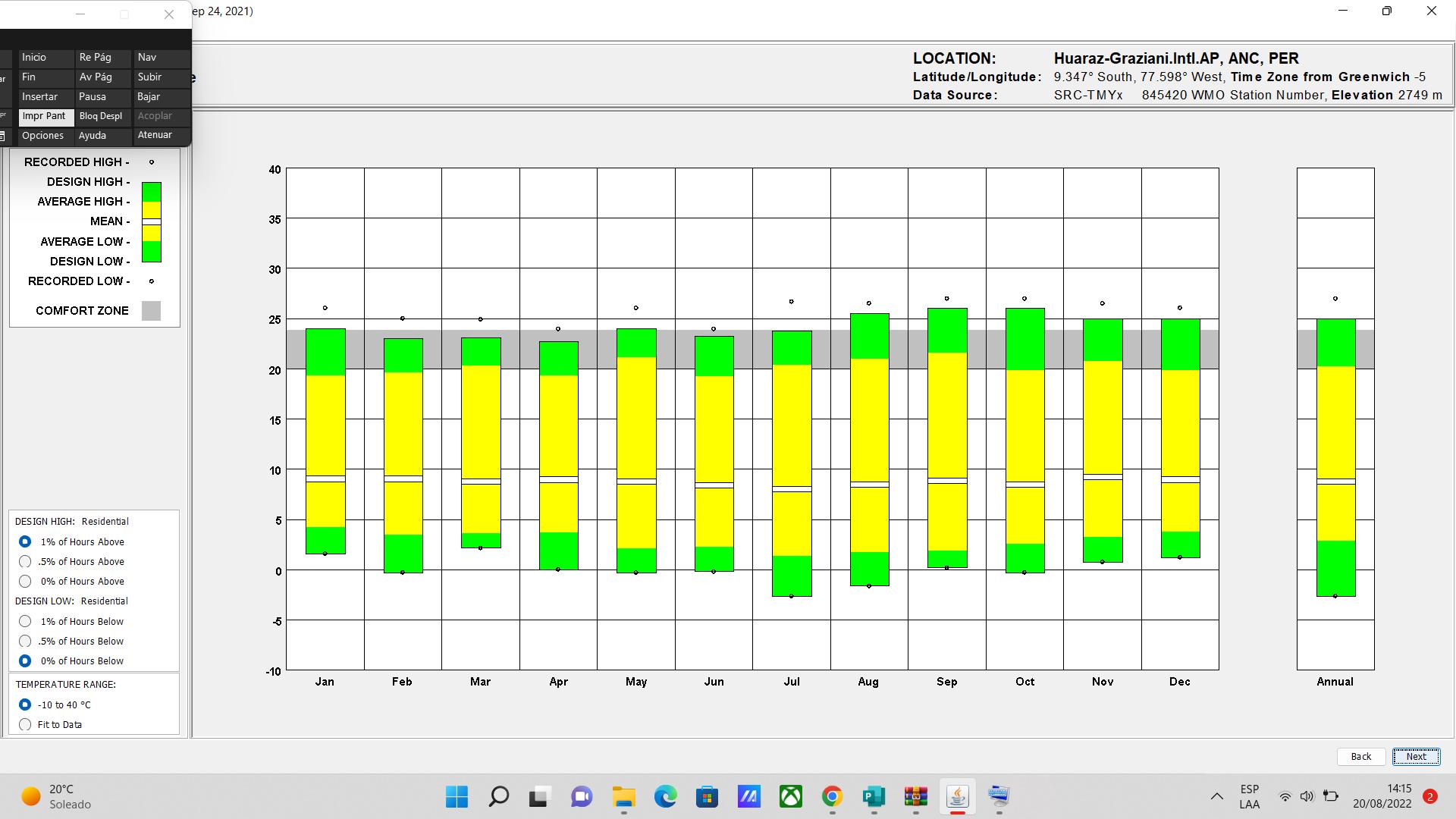Open WinRAR from the taskbar
Viewport: 1456px width, 819px height.
(915, 796)
